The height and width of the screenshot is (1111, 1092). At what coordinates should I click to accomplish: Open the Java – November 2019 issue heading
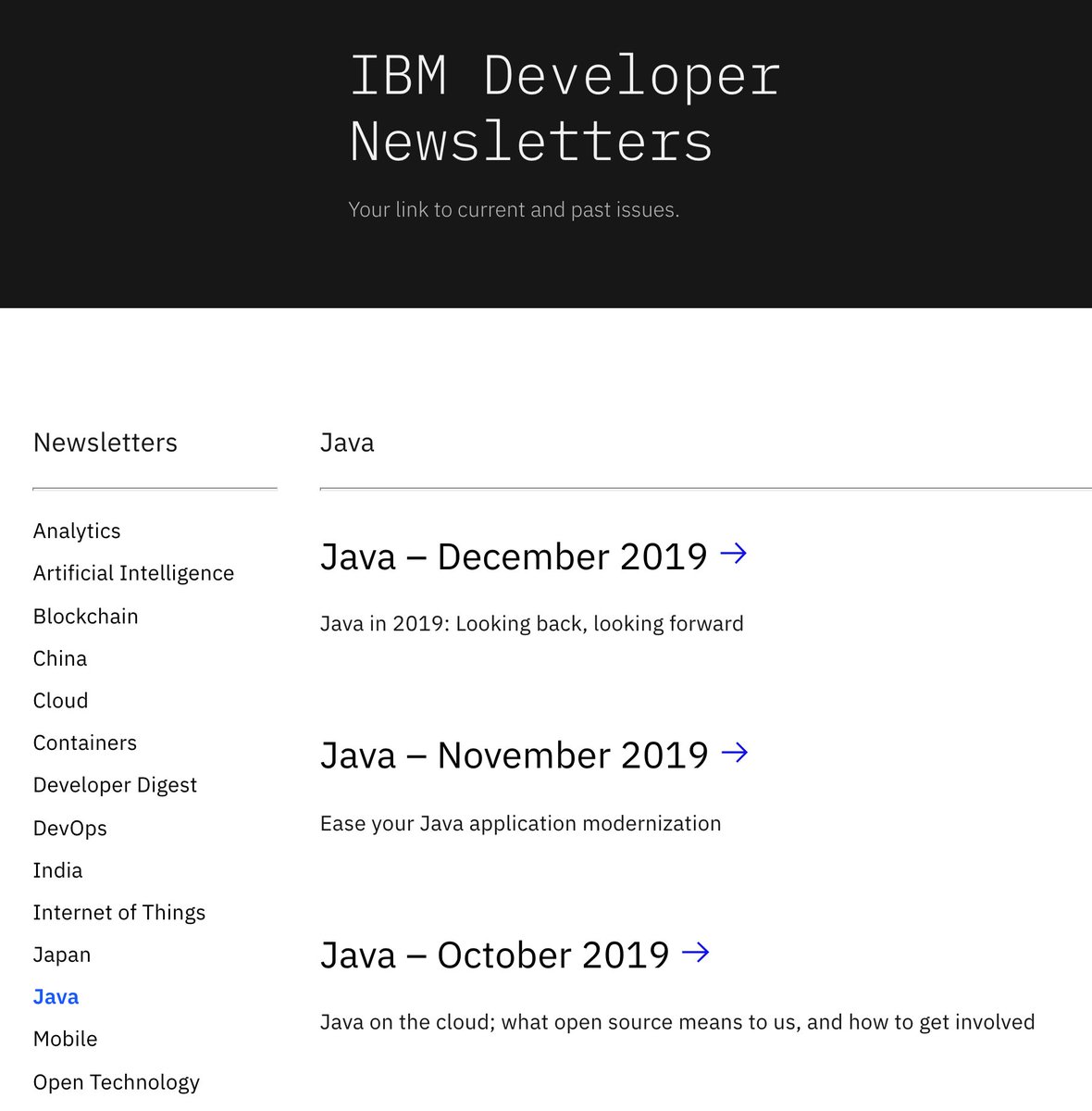[x=515, y=755]
